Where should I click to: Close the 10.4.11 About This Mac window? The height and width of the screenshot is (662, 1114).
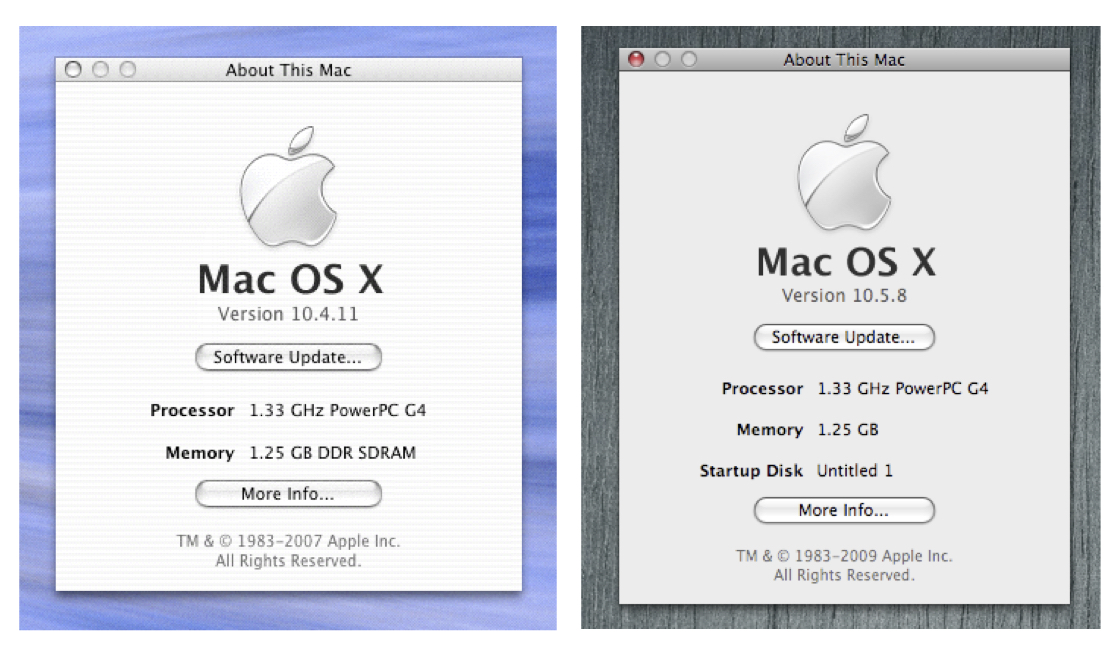(73, 69)
